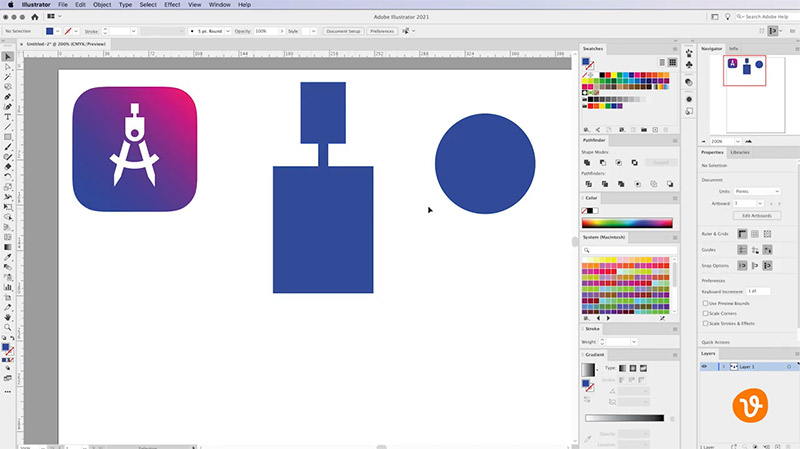800x449 pixels.
Task: Click the Exclude shape mode icon
Action: click(634, 162)
